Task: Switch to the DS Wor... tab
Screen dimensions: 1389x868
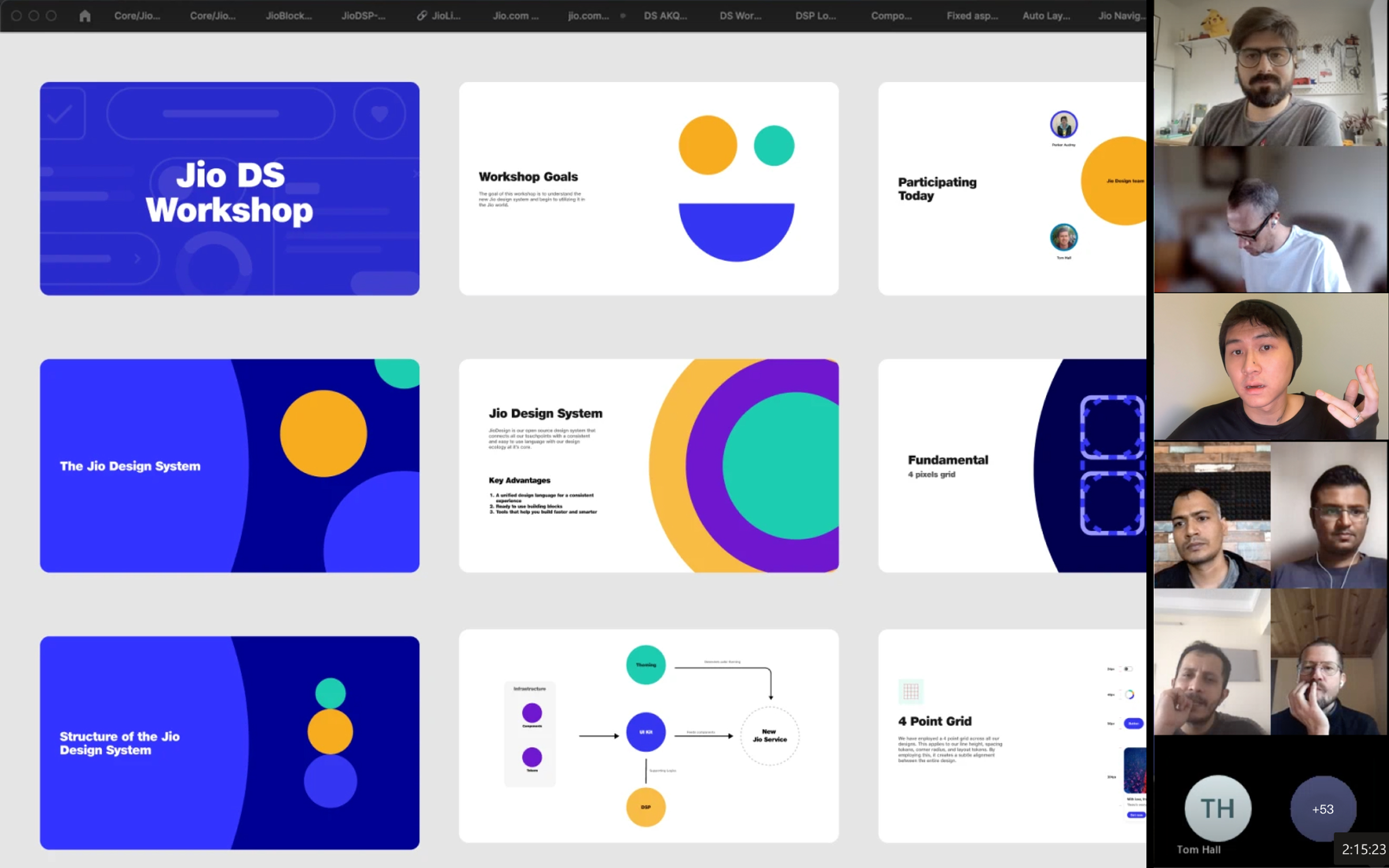Action: pos(740,15)
